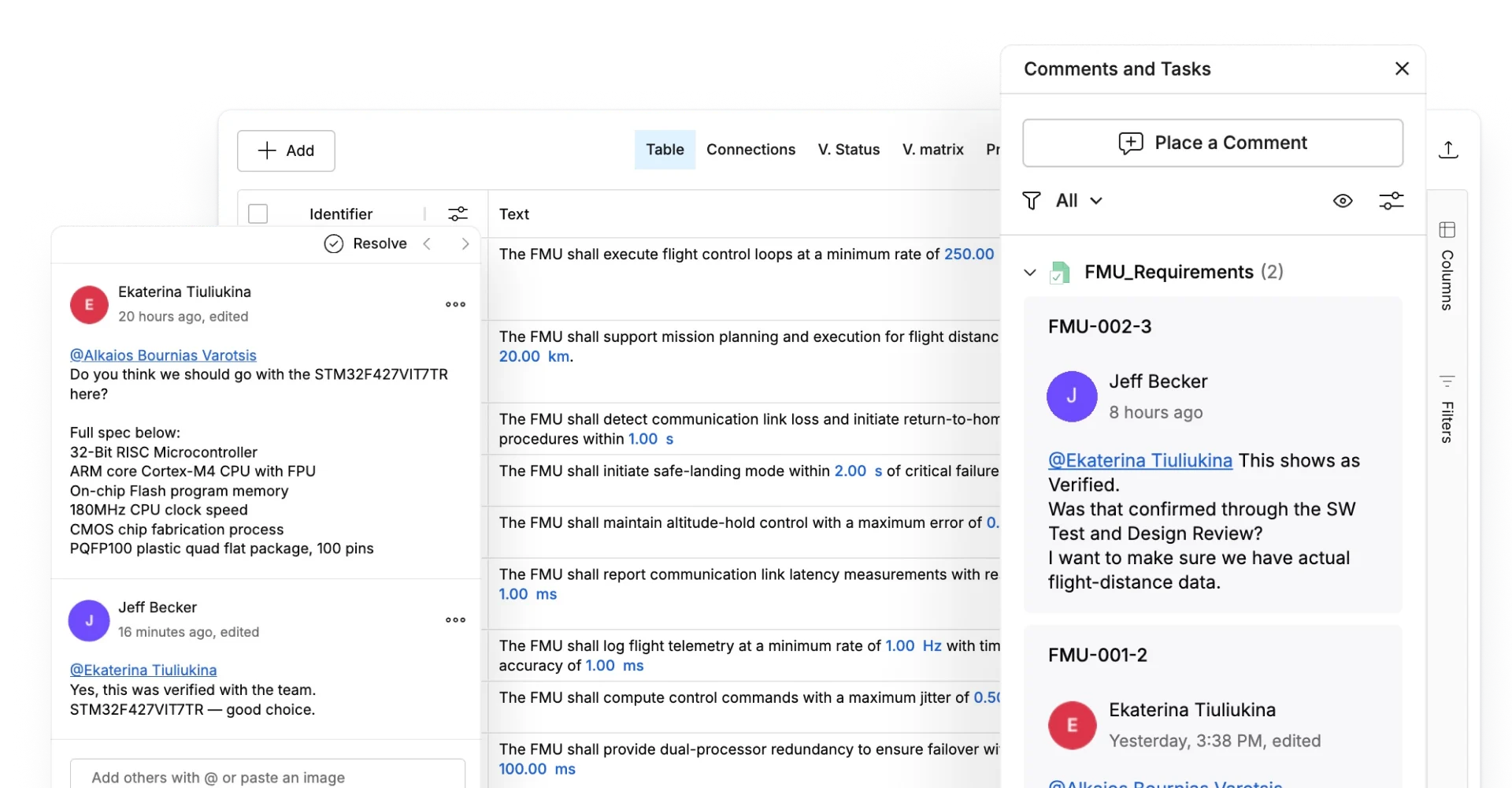Open more options for Ekaterina's thread comment
The height and width of the screenshot is (788, 1512).
point(455,304)
